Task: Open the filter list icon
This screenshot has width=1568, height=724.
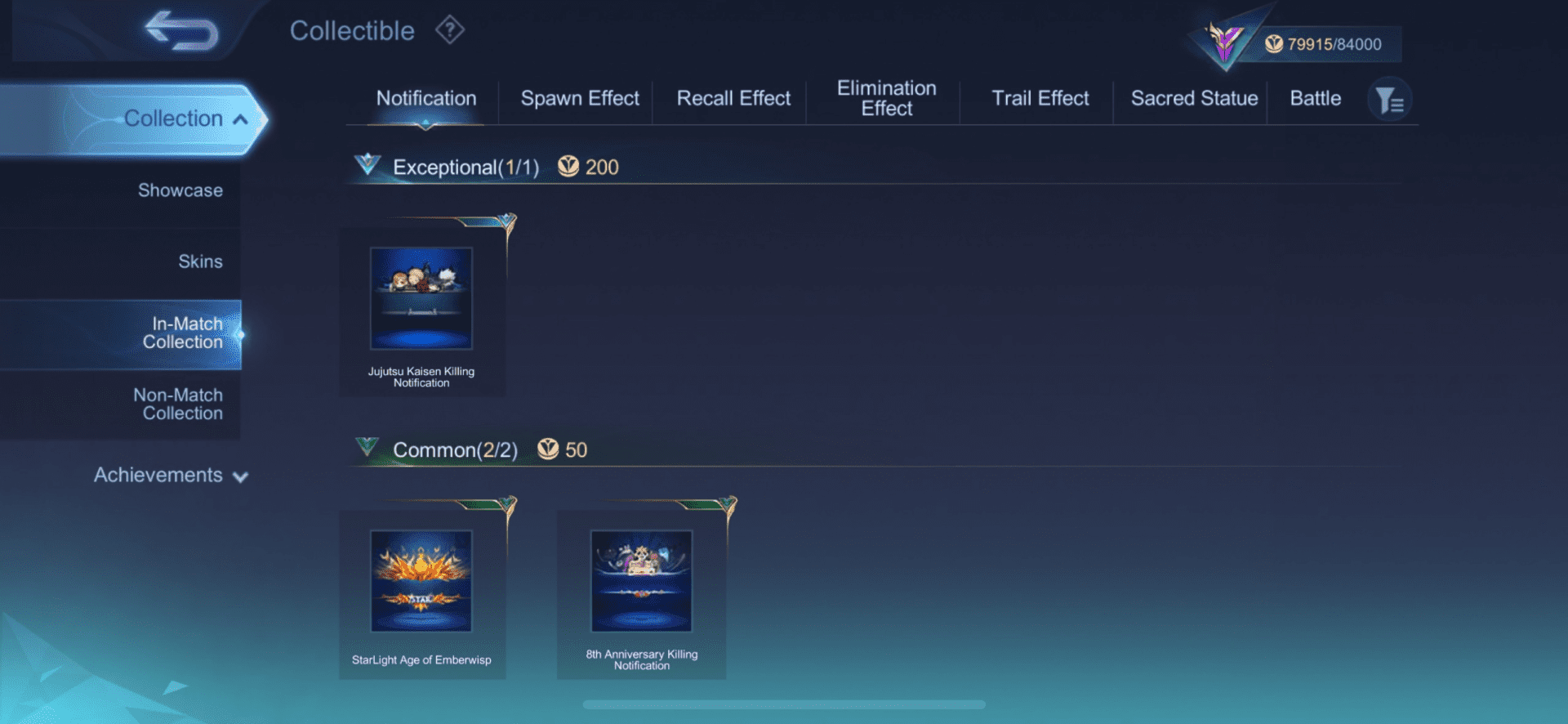Action: 1388,101
